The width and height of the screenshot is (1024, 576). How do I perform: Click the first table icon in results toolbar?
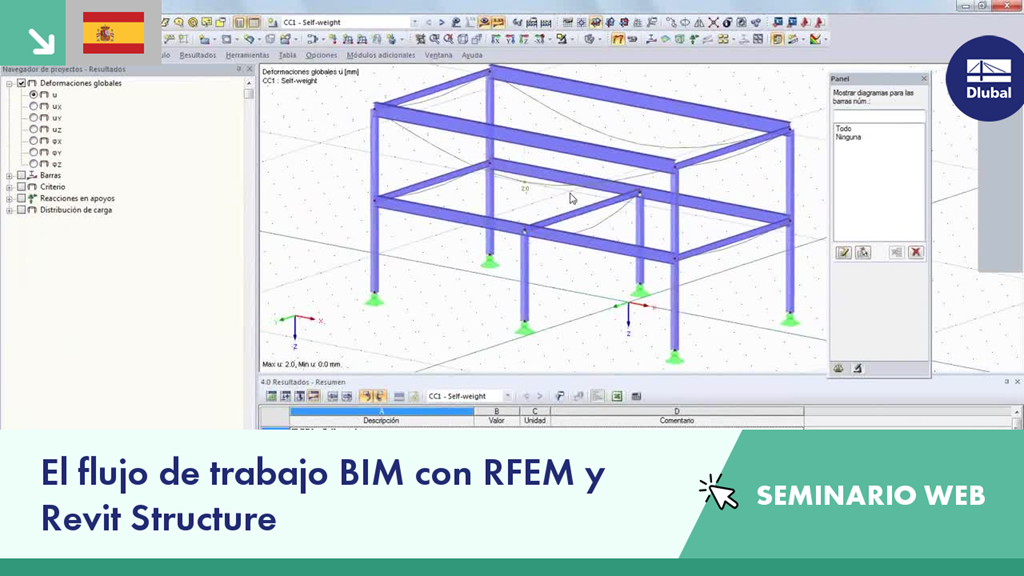[271, 396]
